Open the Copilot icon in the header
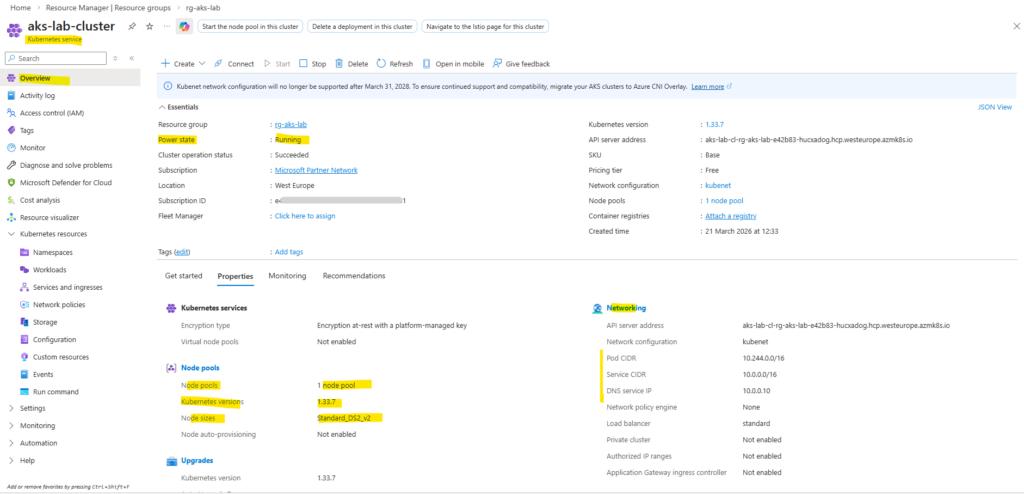 (184, 26)
